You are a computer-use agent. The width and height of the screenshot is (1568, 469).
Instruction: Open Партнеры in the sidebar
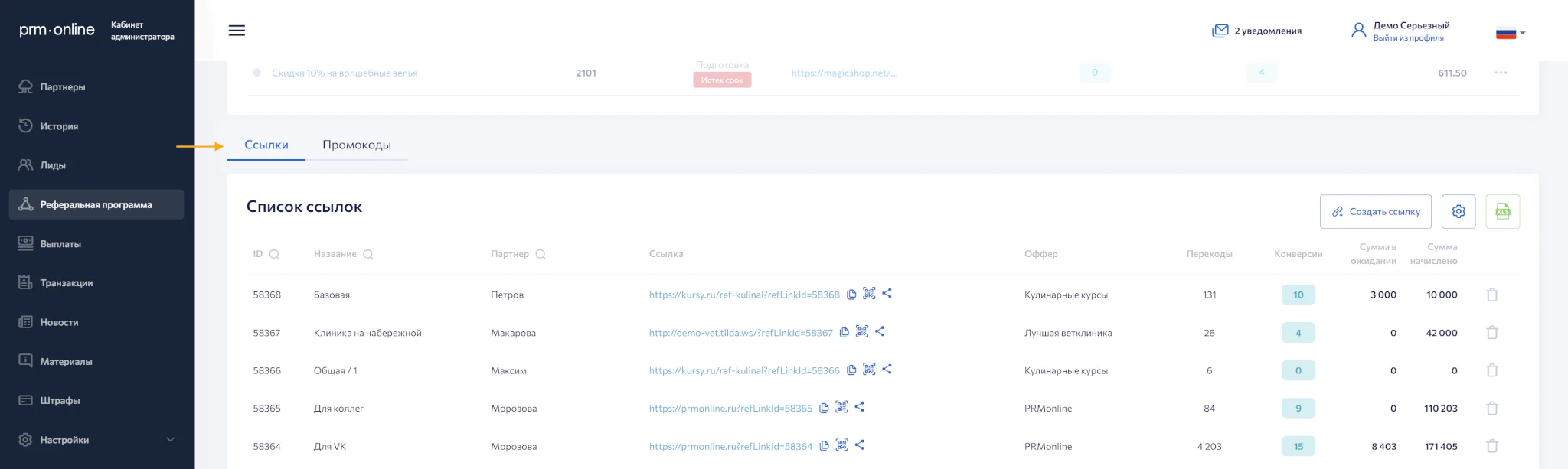pyautogui.click(x=96, y=86)
